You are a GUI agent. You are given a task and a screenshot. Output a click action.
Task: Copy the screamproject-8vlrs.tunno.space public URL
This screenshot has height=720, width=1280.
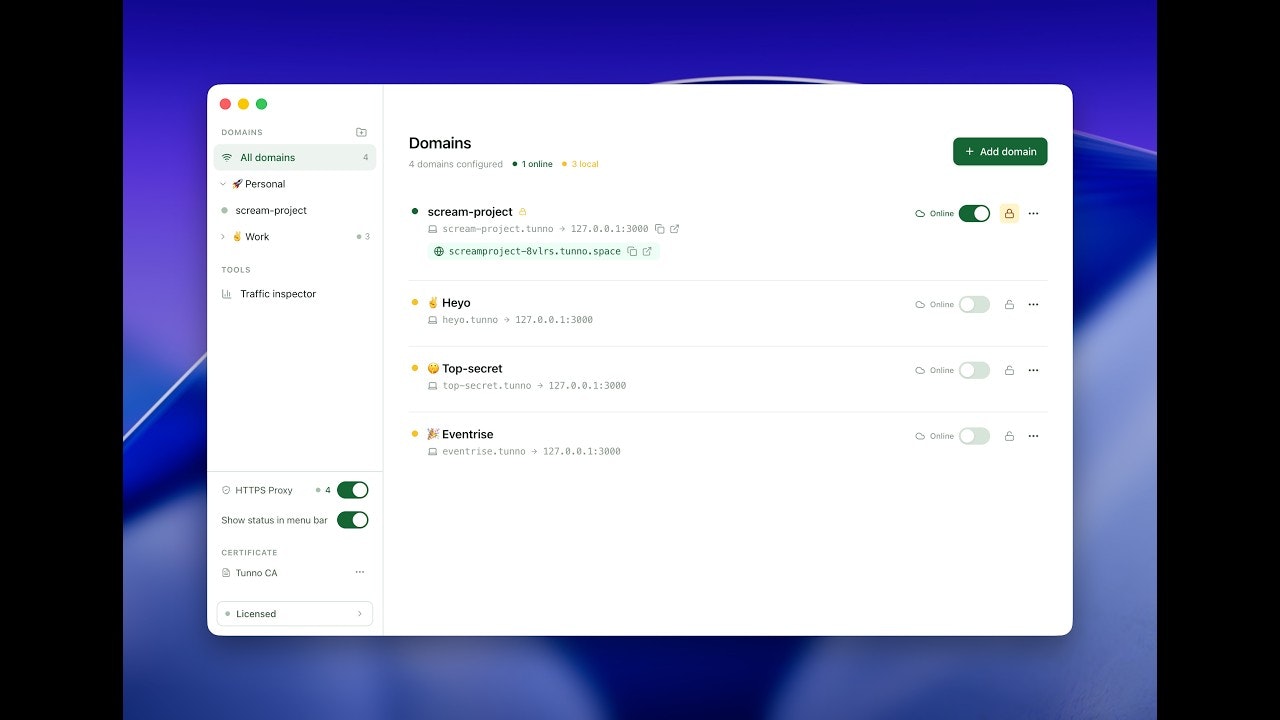[x=632, y=251]
